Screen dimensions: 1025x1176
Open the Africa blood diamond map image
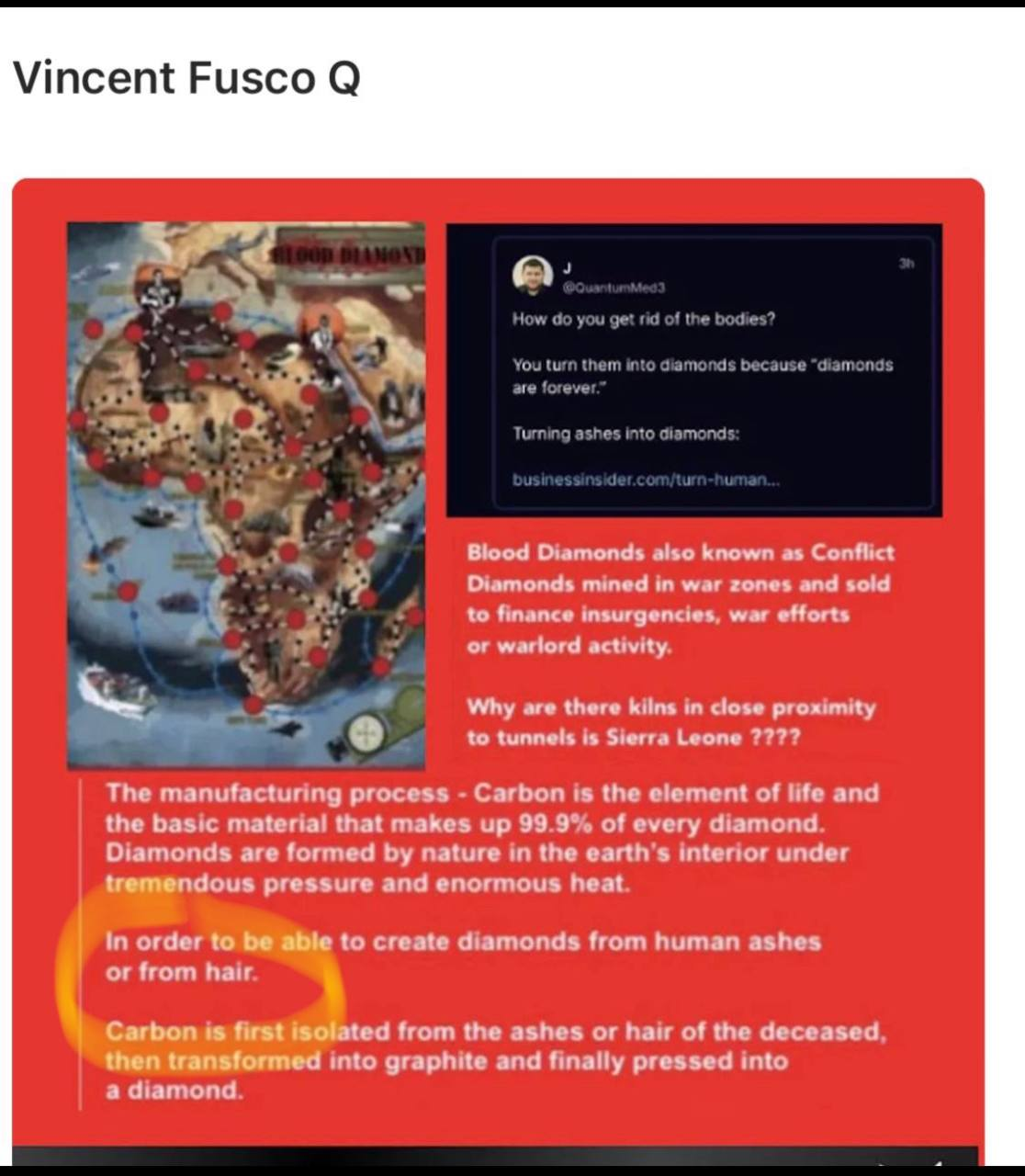pyautogui.click(x=246, y=495)
